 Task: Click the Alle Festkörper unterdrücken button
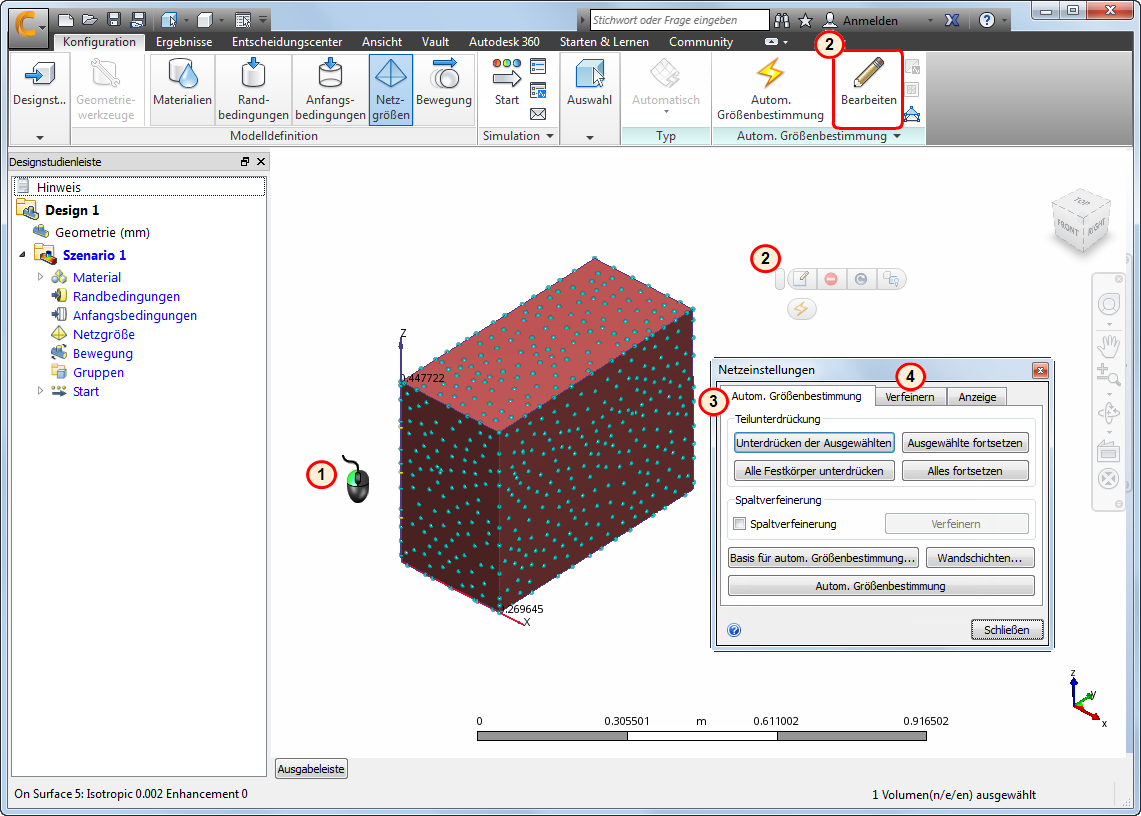point(814,471)
